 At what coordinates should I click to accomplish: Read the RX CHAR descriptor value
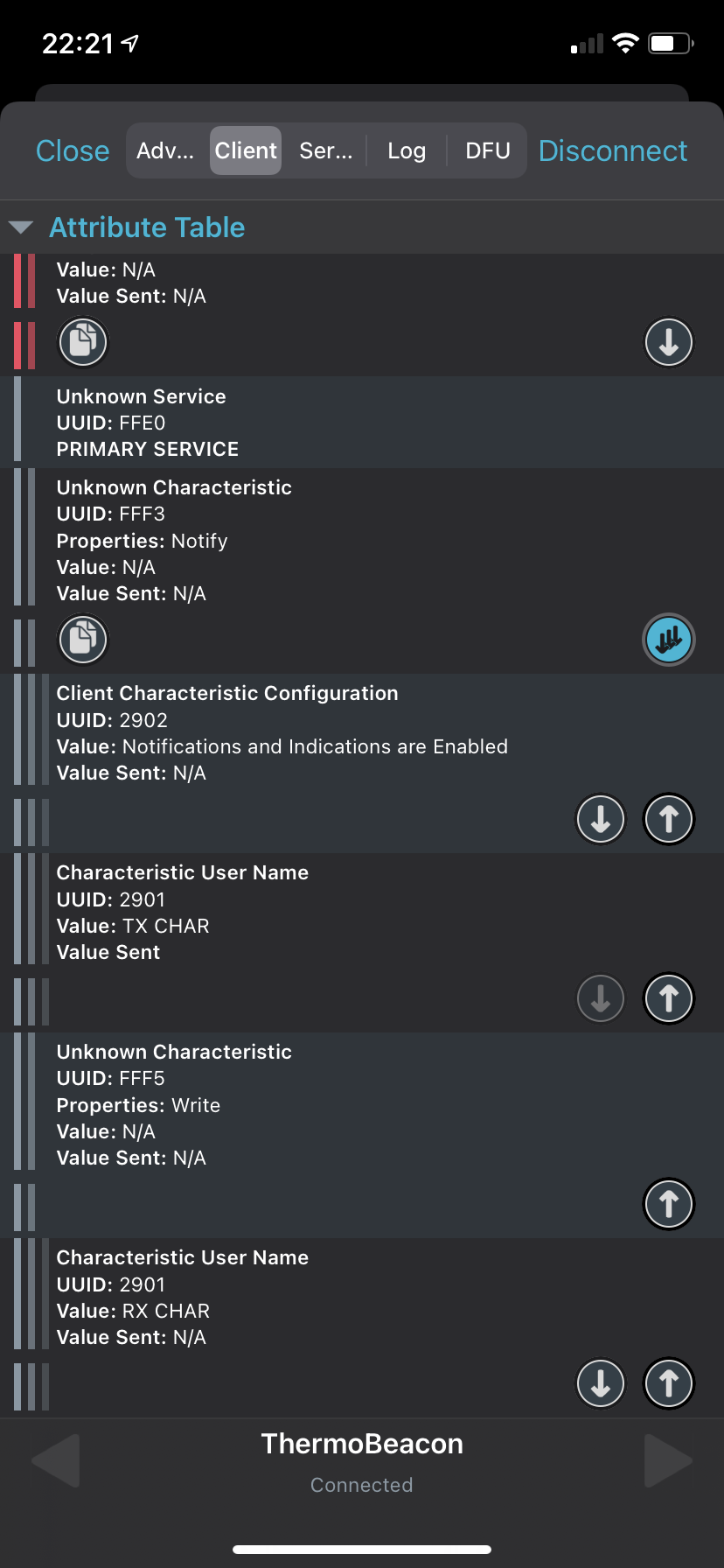601,1383
